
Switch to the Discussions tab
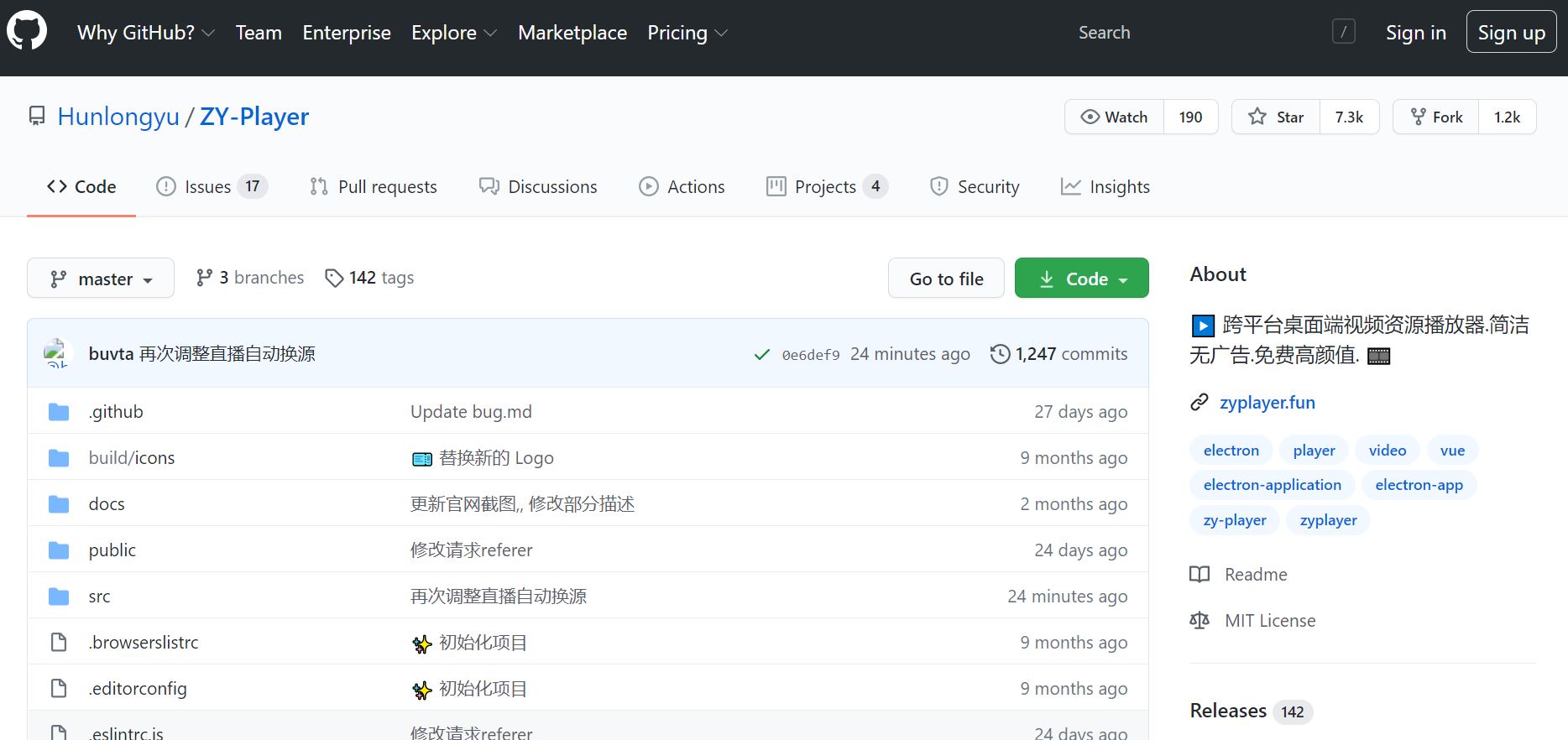[x=538, y=187]
